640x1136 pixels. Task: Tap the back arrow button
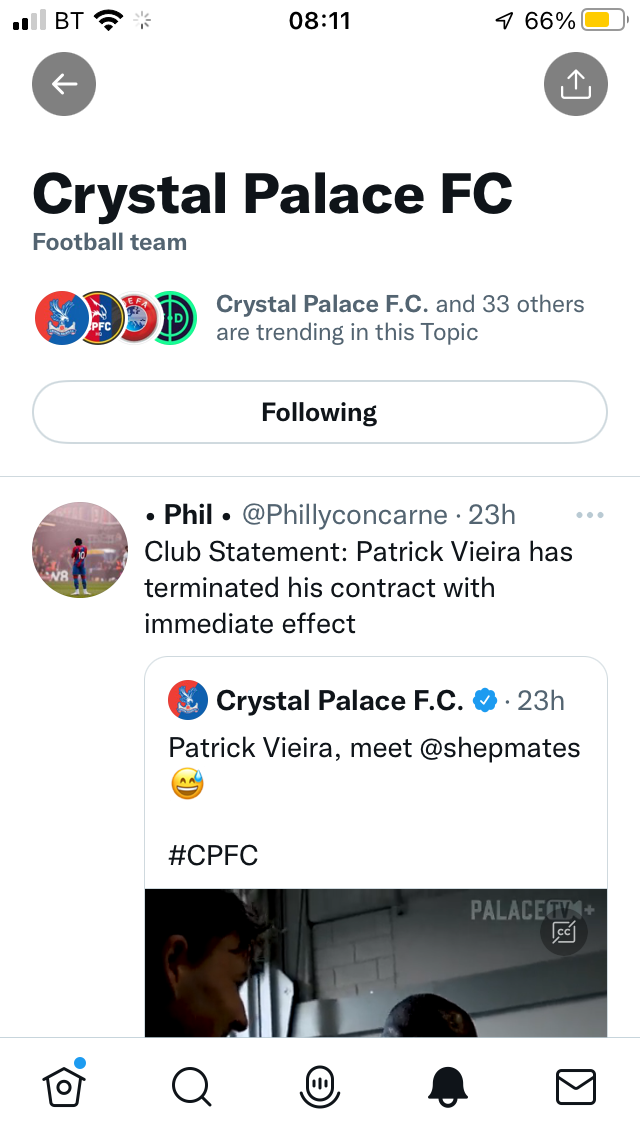click(x=64, y=84)
